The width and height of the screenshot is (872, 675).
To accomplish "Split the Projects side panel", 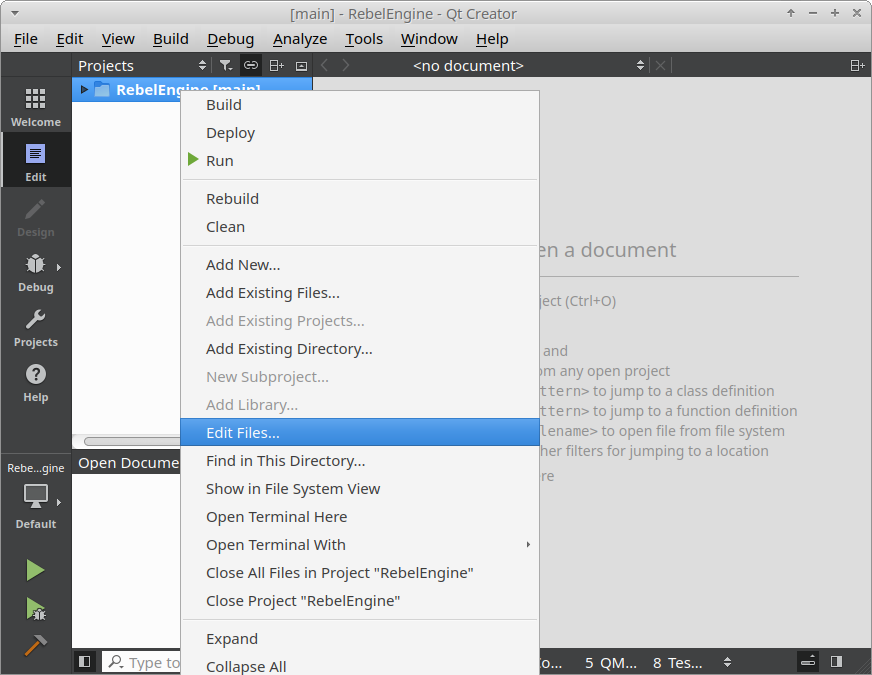I will [276, 66].
